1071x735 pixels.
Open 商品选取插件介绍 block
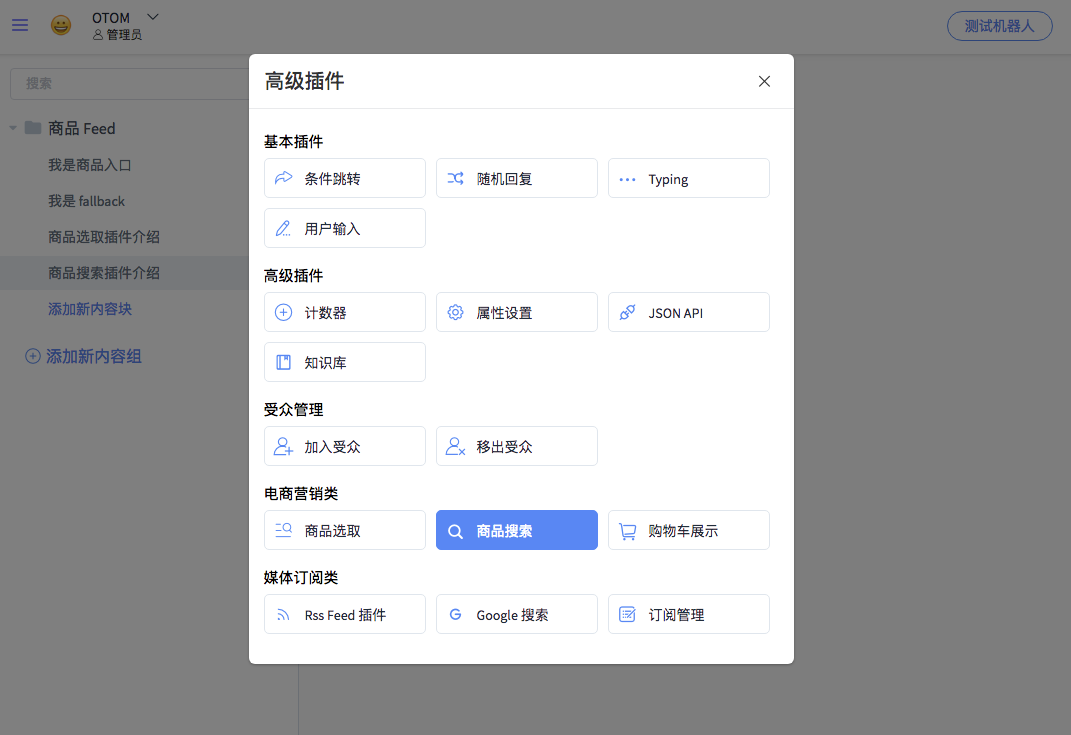[104, 237]
